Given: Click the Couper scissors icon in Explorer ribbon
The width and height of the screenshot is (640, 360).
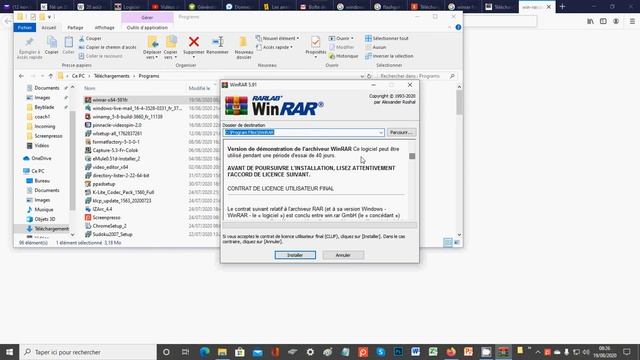Looking at the screenshot, I should [x=82, y=38].
